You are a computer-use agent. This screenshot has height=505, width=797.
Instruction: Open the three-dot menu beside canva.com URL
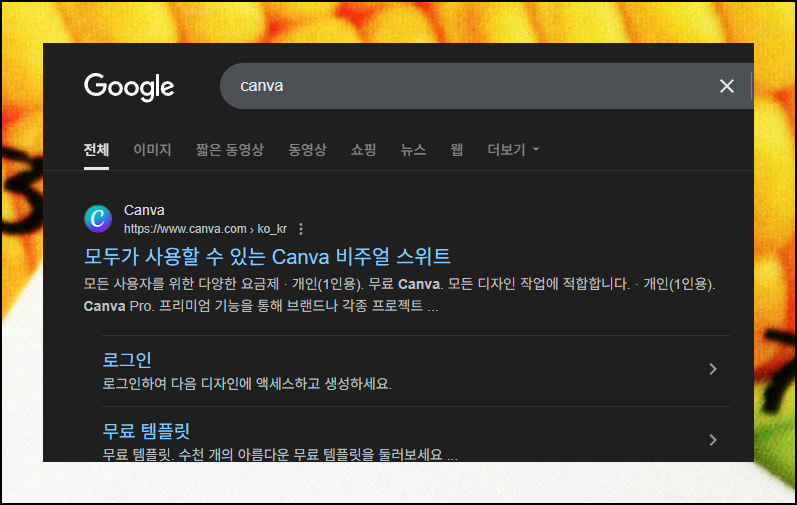point(301,229)
